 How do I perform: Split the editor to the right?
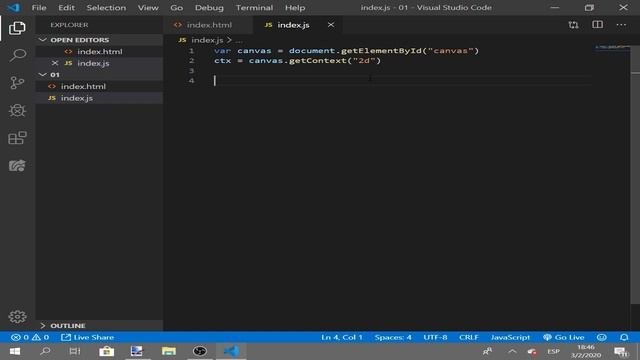point(598,25)
